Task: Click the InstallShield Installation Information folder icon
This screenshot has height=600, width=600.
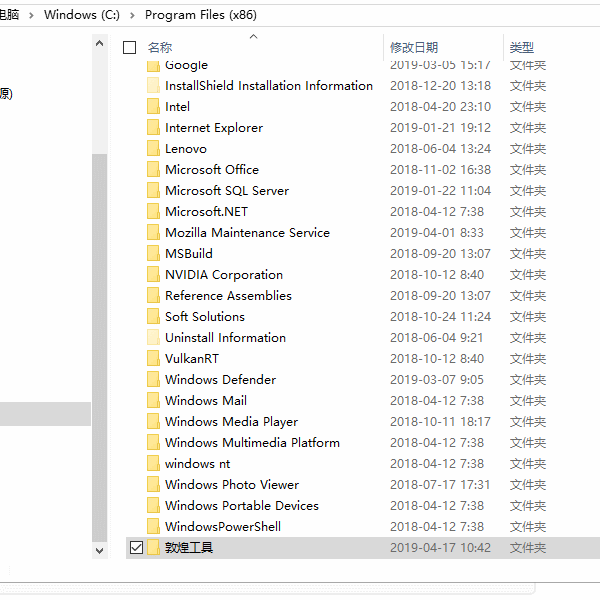Action: 153,85
